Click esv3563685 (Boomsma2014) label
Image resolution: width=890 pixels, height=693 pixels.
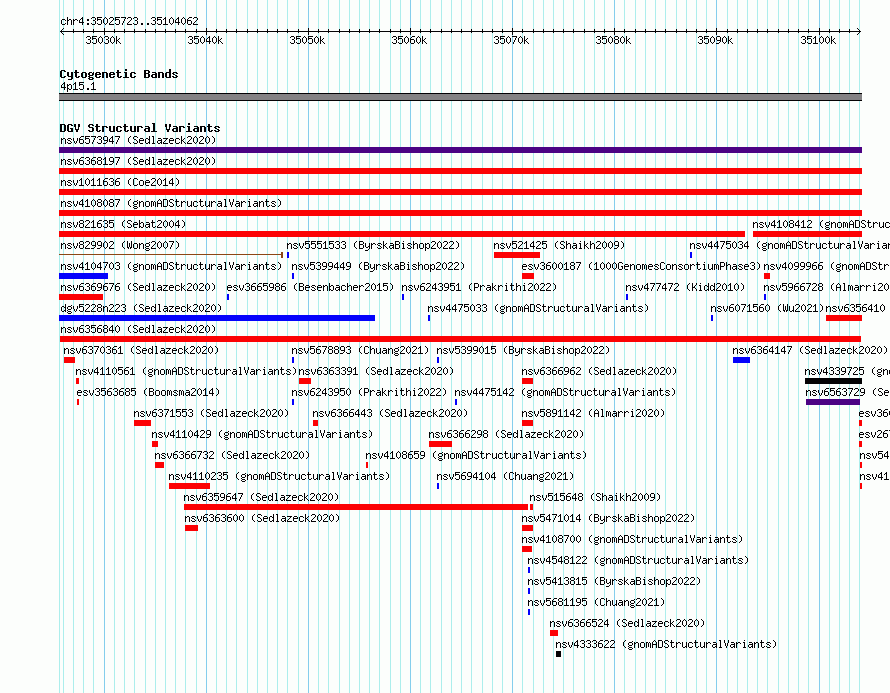click(x=148, y=392)
